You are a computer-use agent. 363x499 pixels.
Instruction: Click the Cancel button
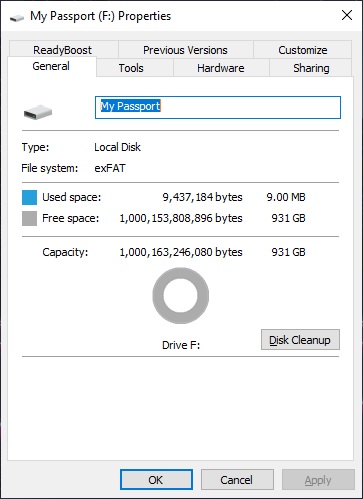pos(237,480)
